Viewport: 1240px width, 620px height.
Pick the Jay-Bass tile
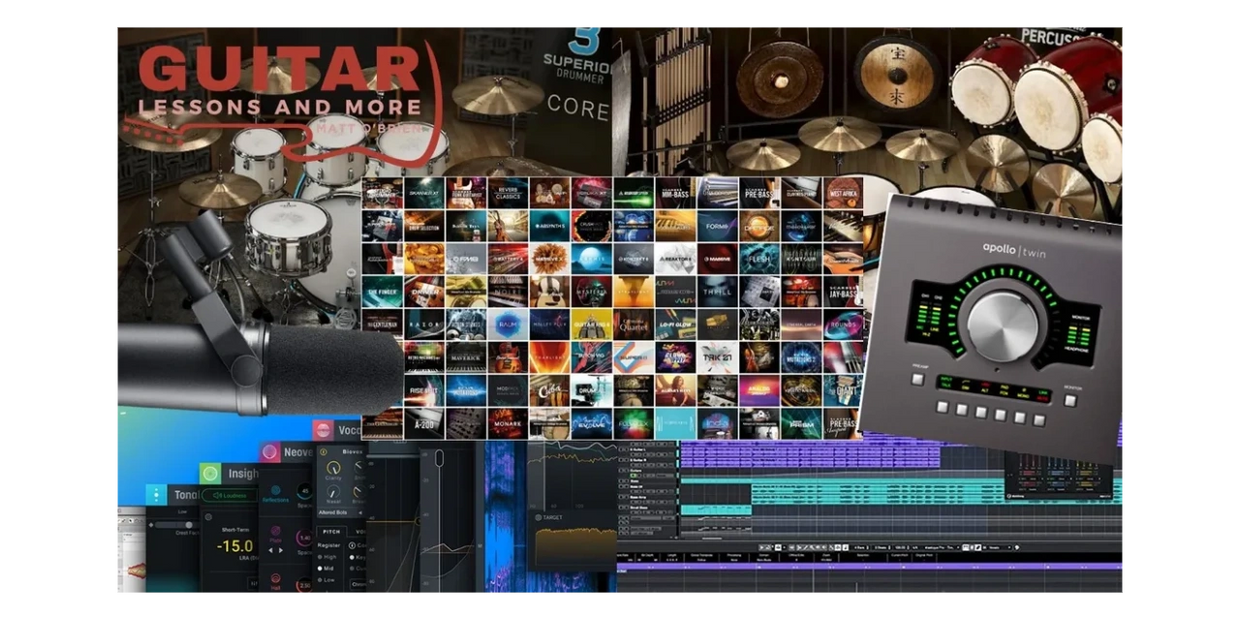tap(843, 291)
